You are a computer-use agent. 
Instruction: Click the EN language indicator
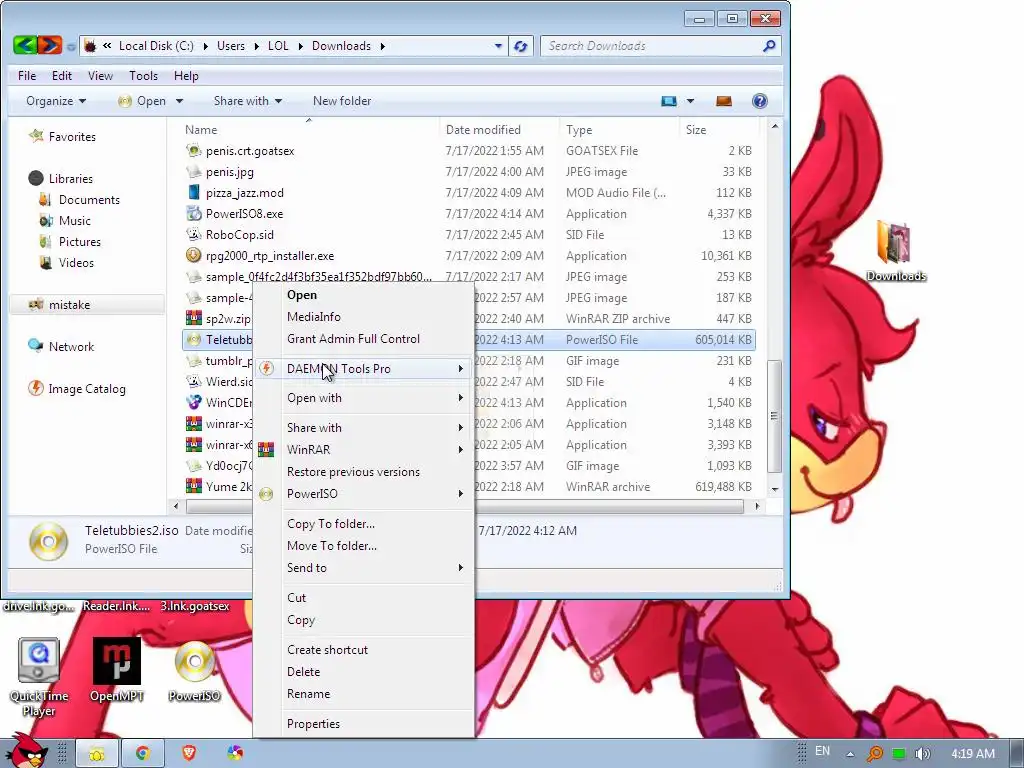[822, 751]
